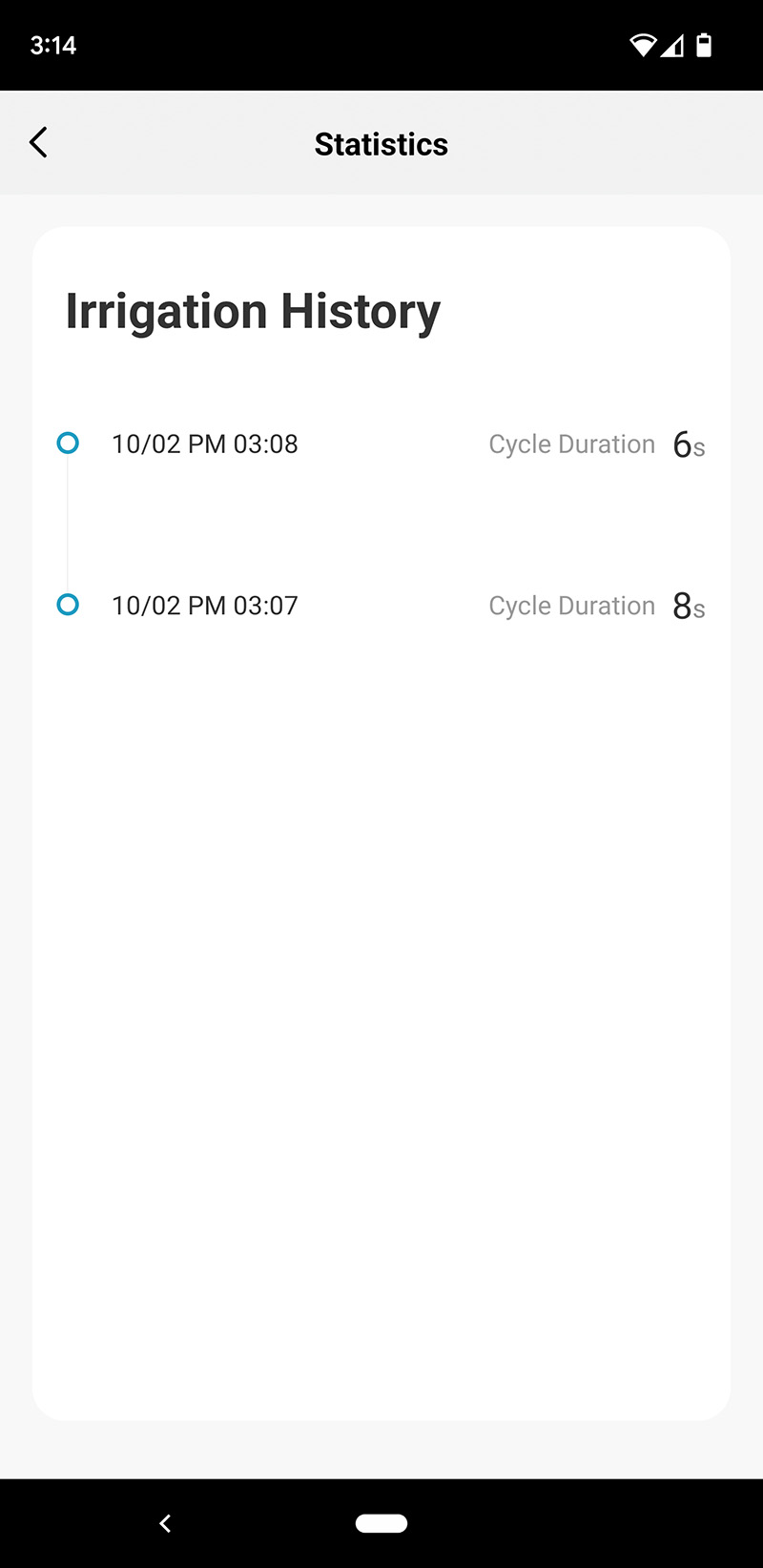The image size is (763, 1568).
Task: Click the line connecting timeline markers
Action: pyautogui.click(x=68, y=524)
